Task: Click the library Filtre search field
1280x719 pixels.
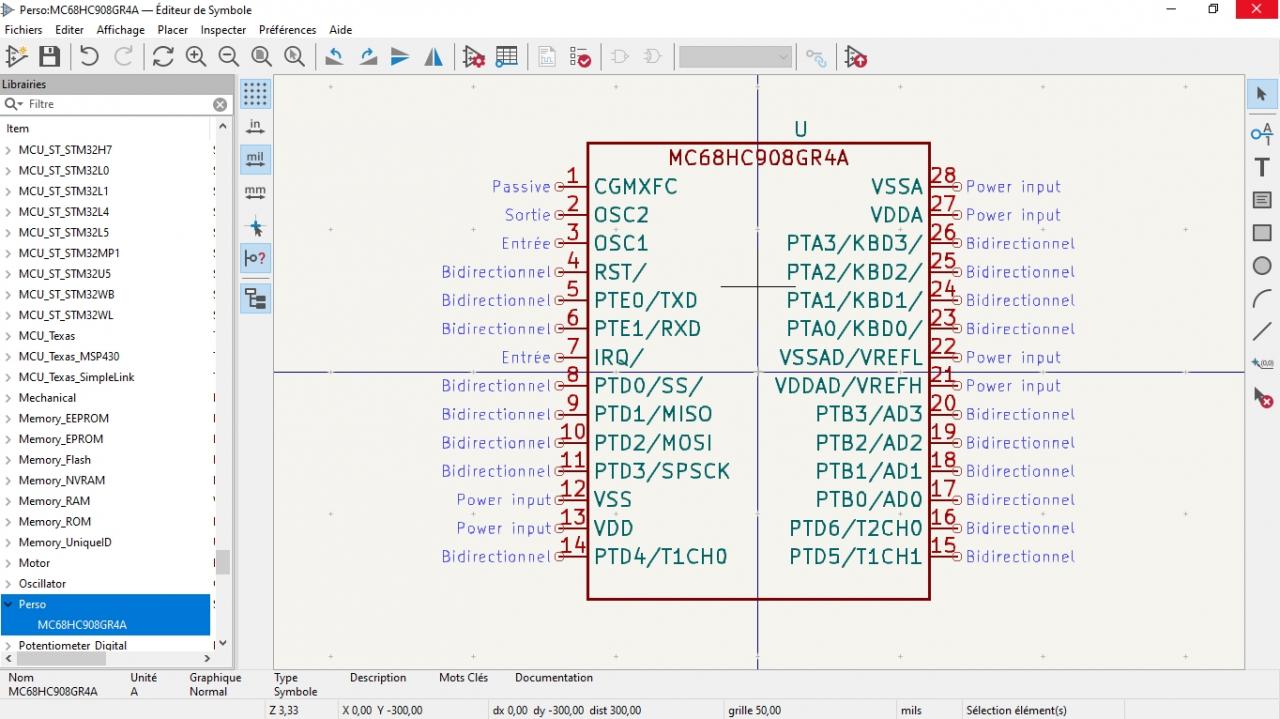Action: pos(116,104)
